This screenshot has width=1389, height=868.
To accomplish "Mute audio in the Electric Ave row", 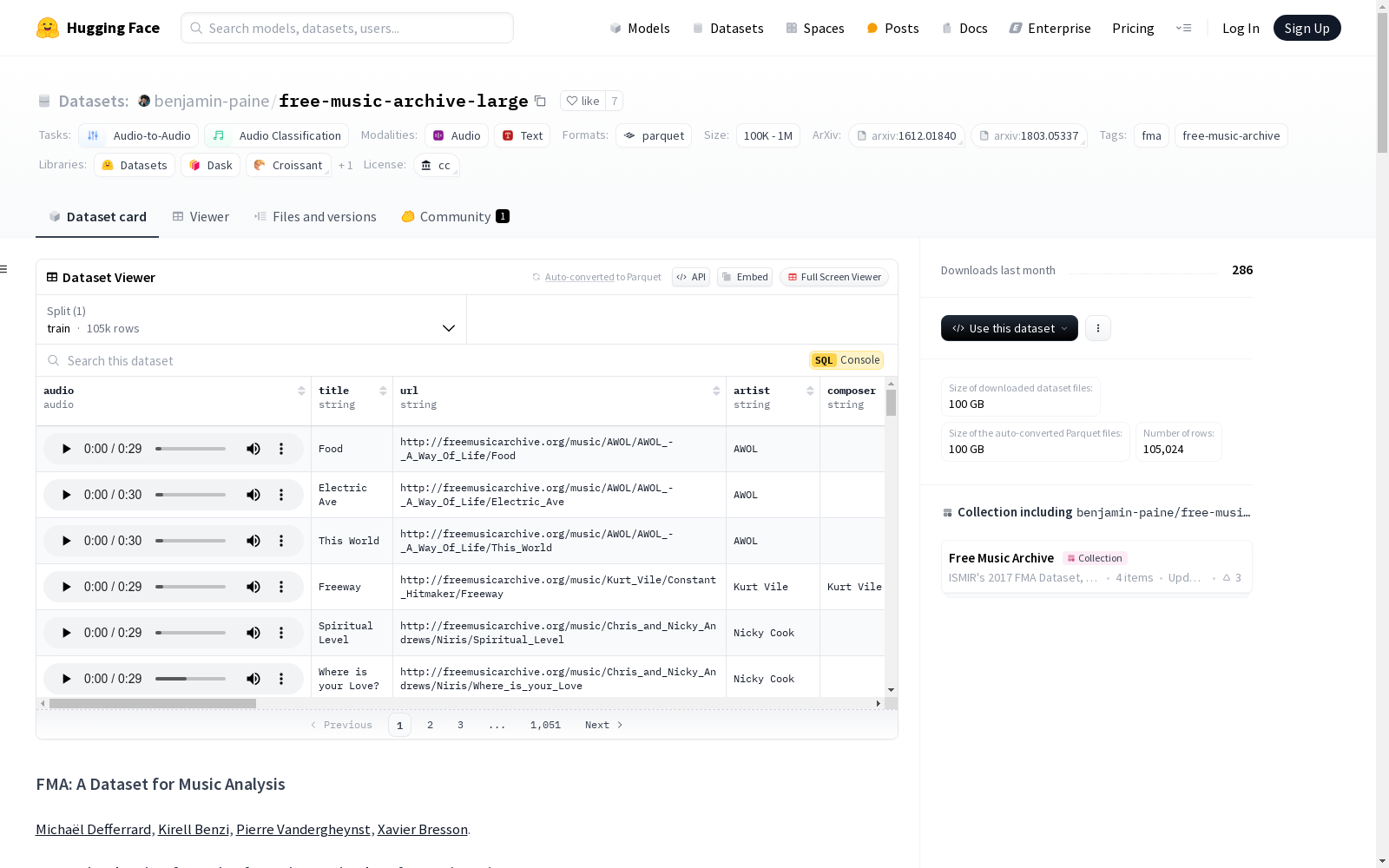I will coord(253,495).
